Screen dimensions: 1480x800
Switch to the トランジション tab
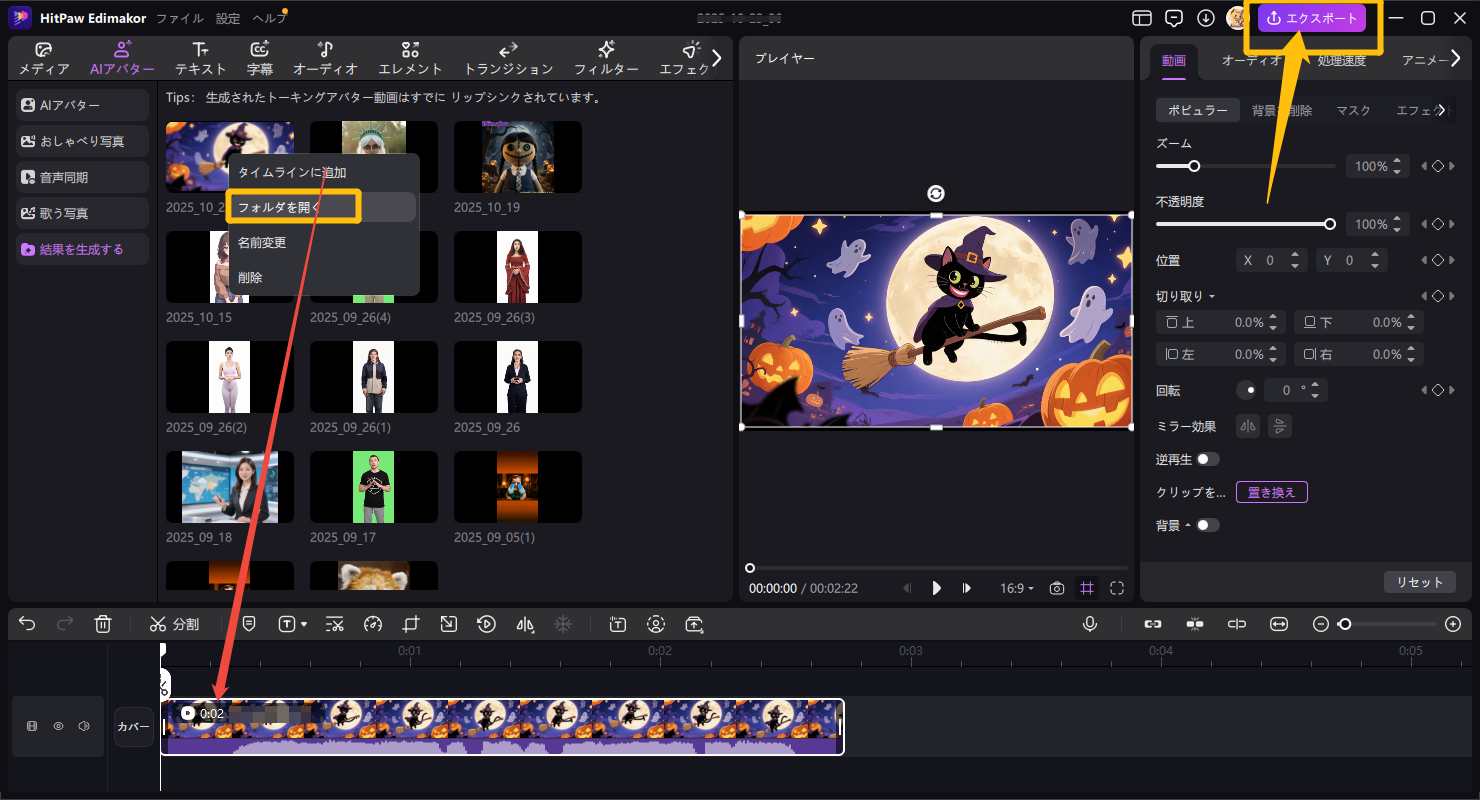tap(508, 58)
